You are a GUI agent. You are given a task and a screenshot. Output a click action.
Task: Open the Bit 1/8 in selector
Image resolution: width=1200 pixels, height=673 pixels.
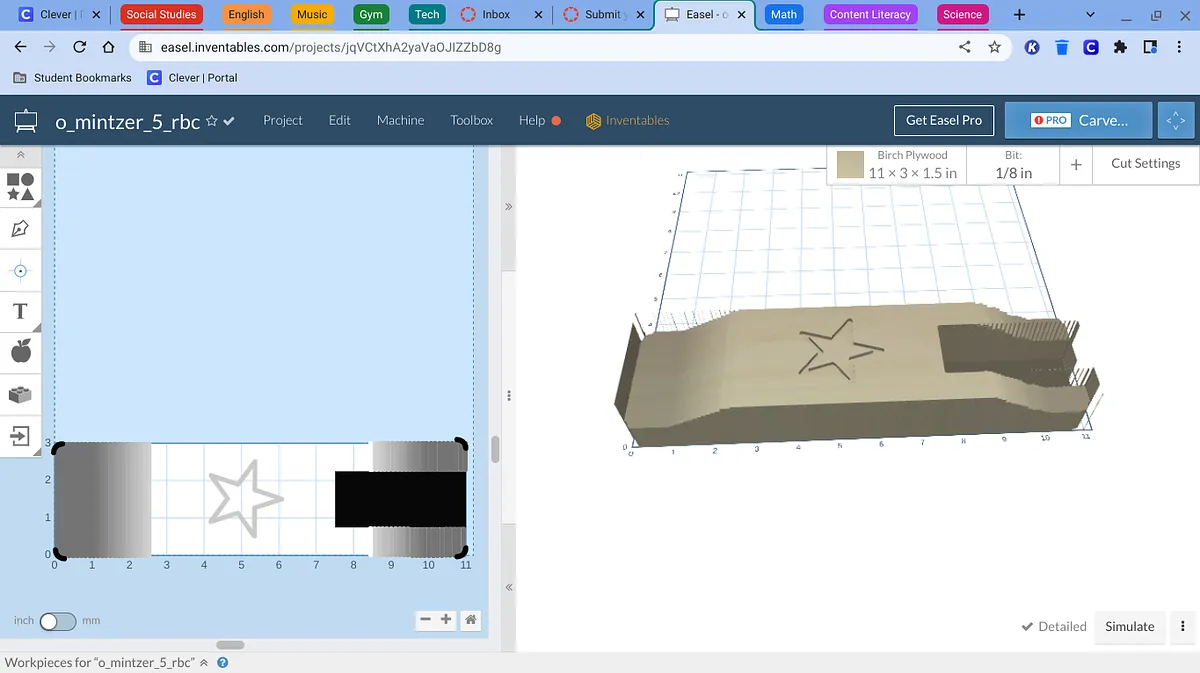pyautogui.click(x=1013, y=164)
